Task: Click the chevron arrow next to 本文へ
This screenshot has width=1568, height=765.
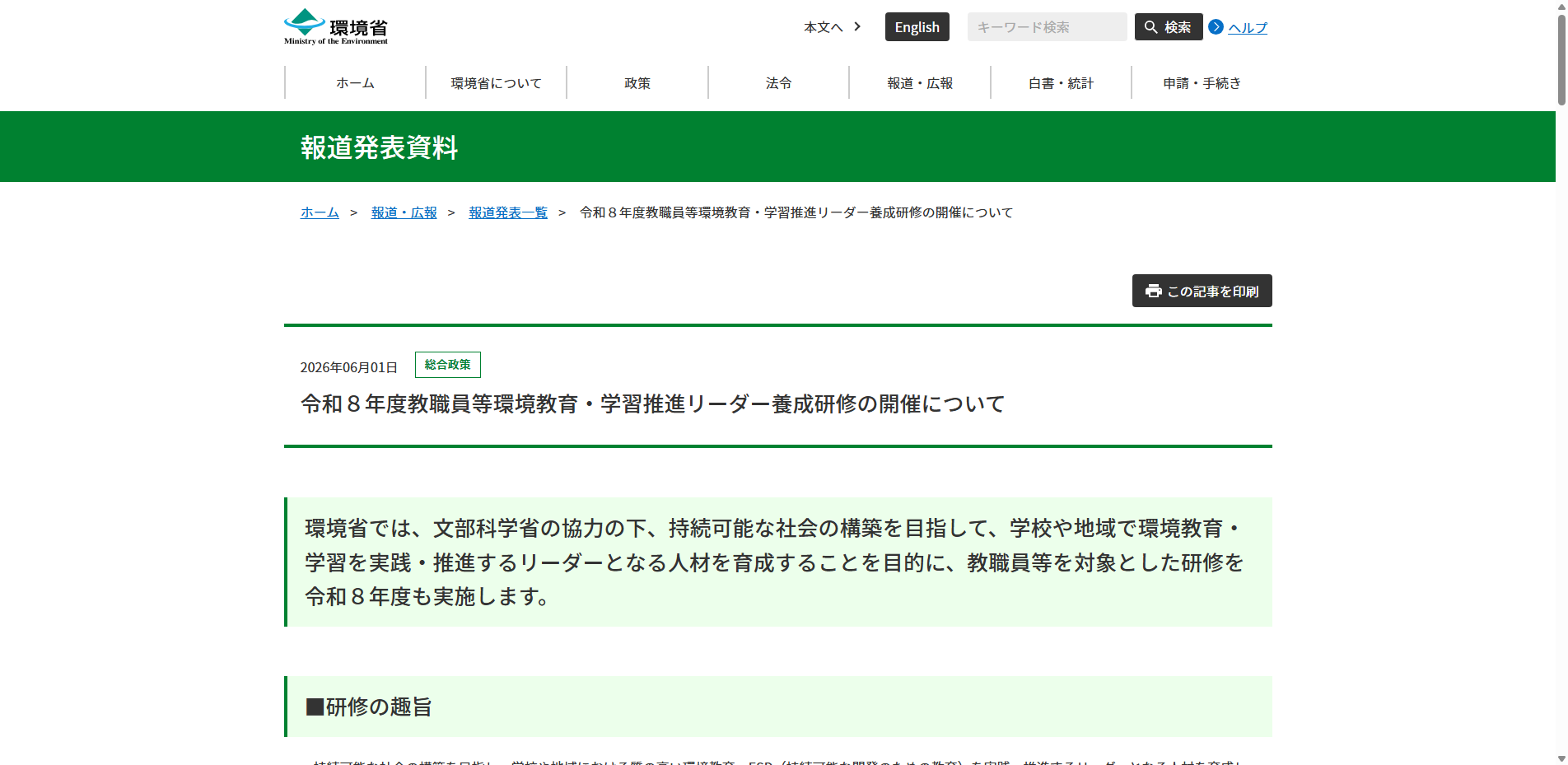Action: pyautogui.click(x=857, y=26)
